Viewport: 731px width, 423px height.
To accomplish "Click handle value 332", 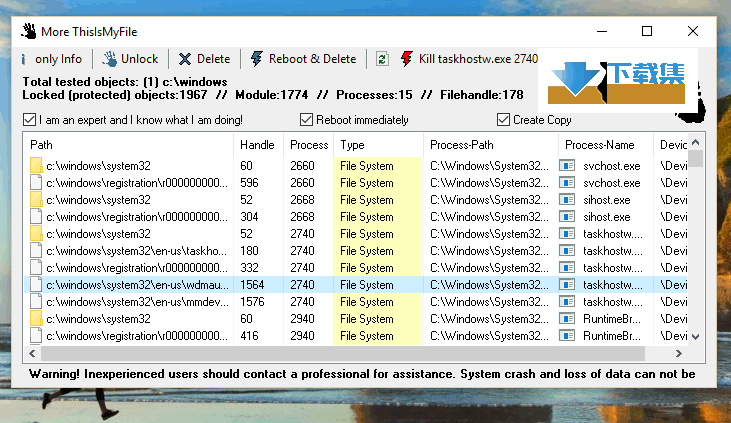I will point(249,268).
